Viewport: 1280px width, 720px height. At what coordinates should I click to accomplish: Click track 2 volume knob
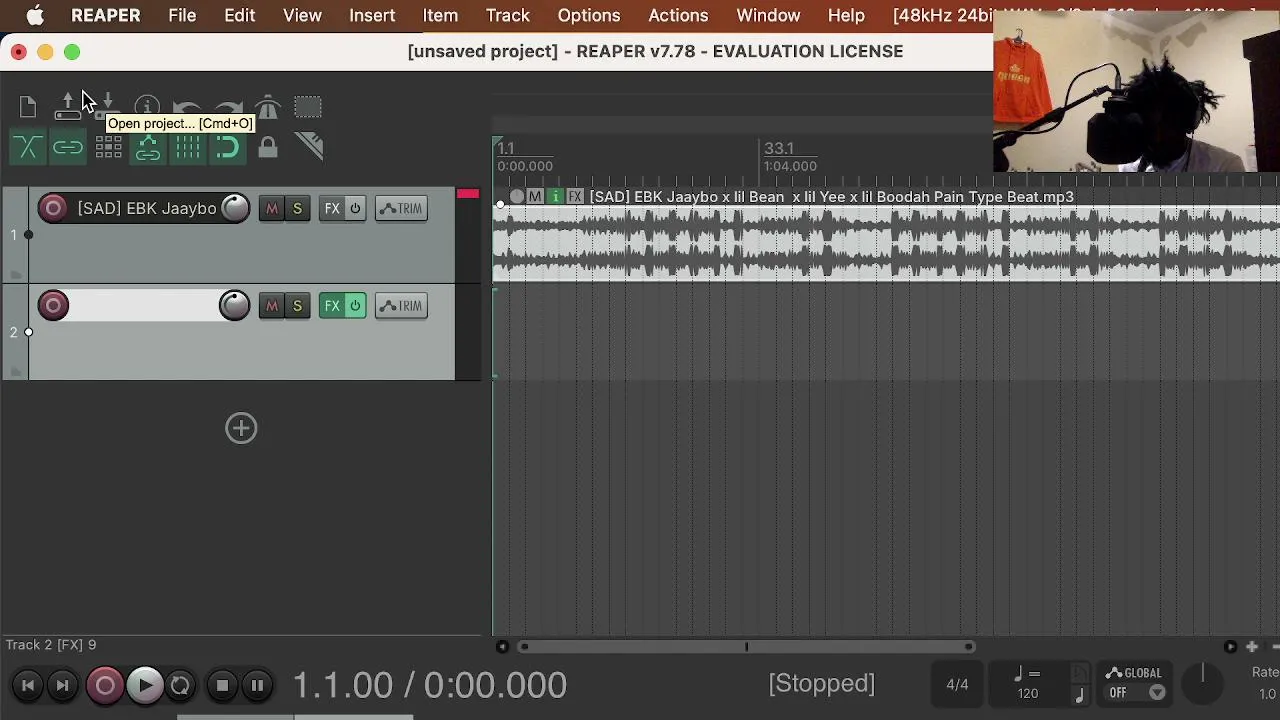coord(234,305)
